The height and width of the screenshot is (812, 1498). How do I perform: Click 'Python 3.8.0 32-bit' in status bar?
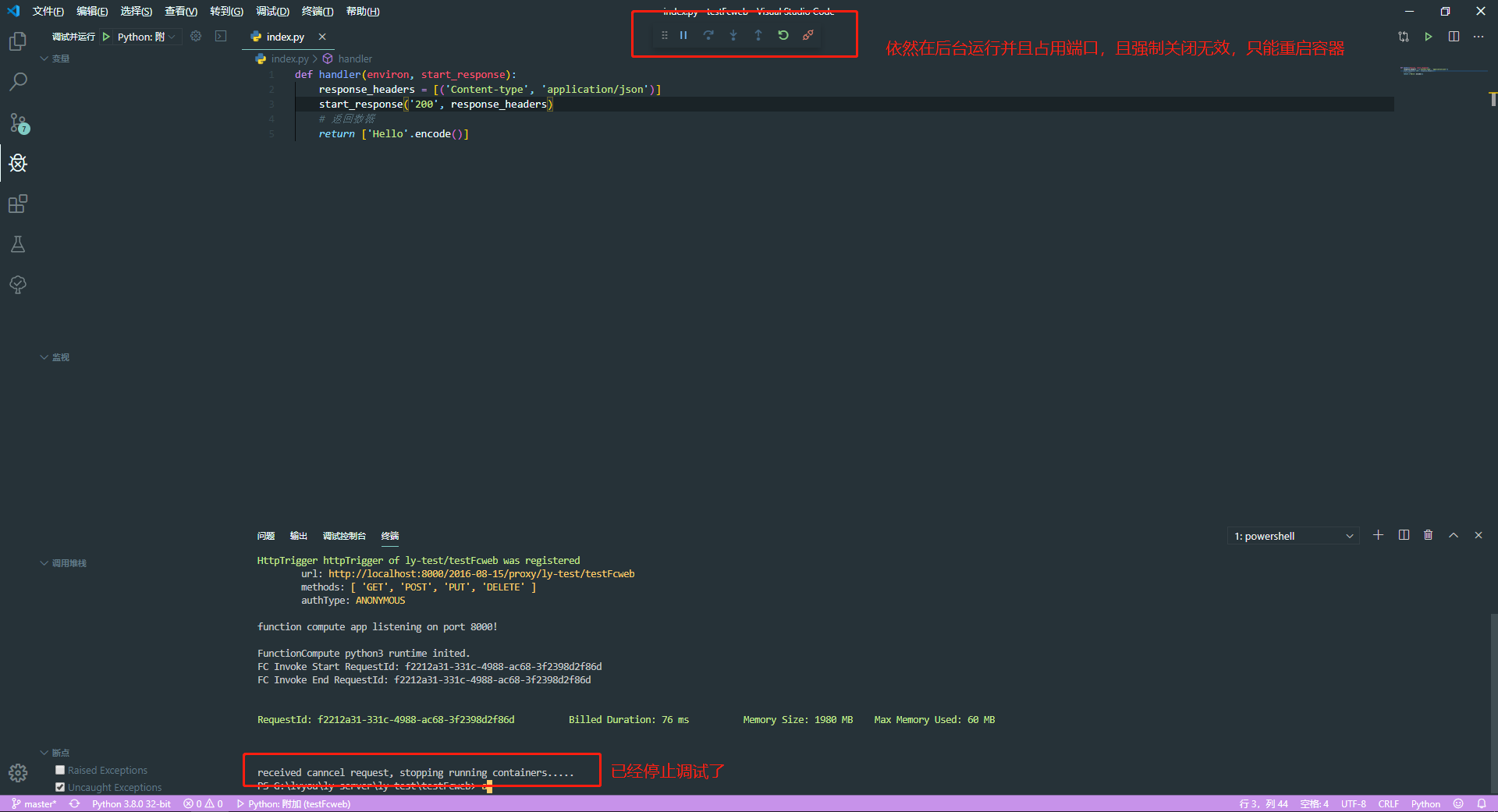point(131,803)
